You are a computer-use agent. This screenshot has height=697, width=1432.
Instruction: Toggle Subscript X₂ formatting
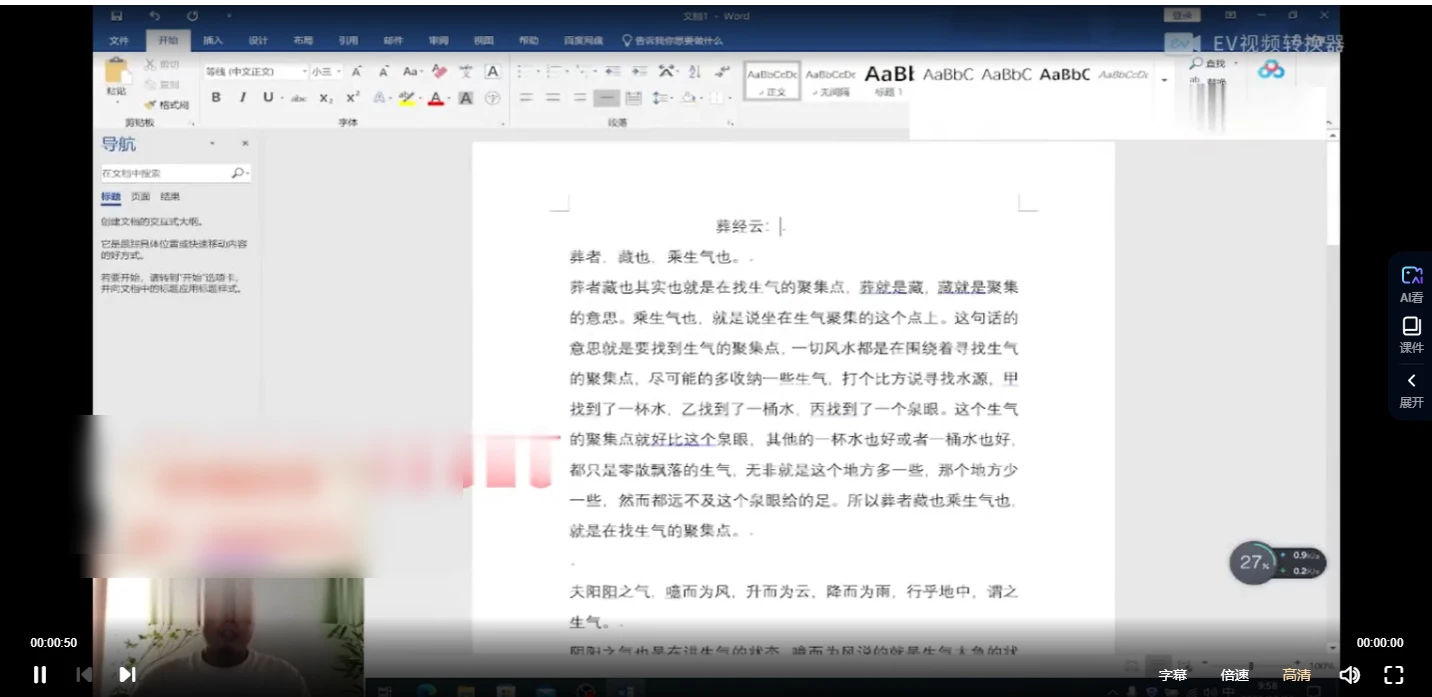tap(326, 98)
